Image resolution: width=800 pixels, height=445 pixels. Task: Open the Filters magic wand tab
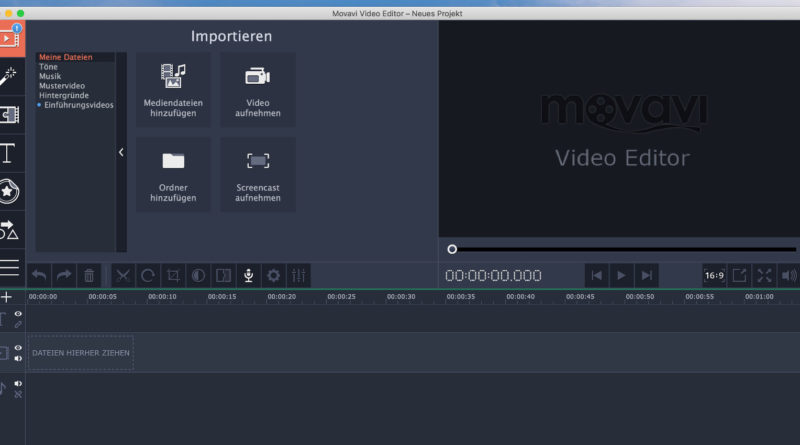(9, 77)
